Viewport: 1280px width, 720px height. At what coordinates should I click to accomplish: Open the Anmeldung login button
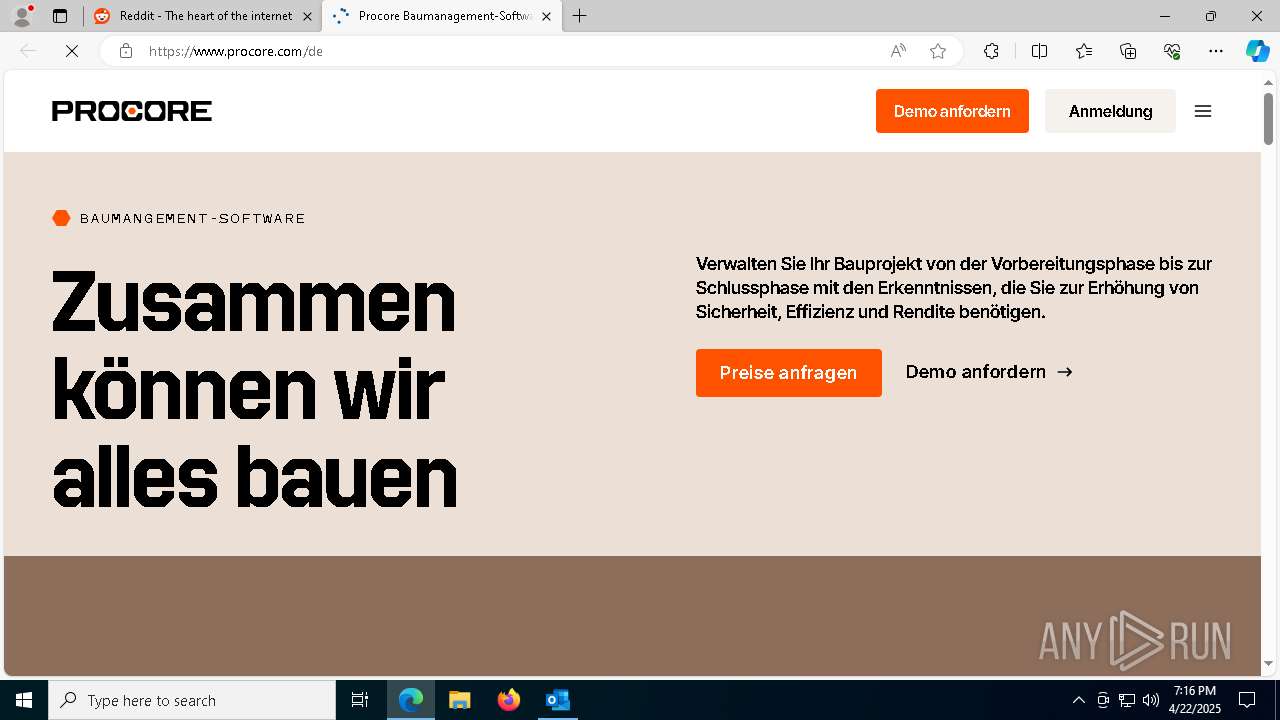(1110, 111)
